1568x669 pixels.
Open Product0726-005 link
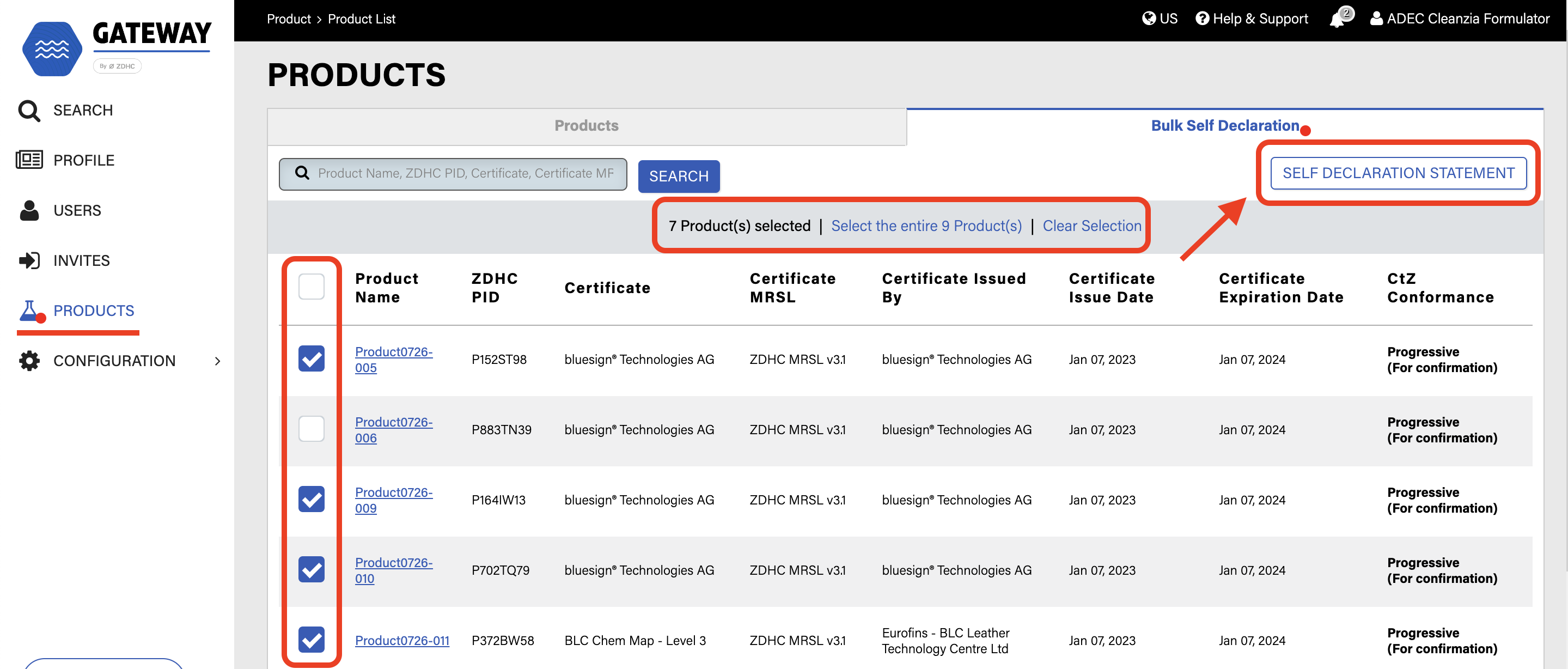(x=393, y=359)
